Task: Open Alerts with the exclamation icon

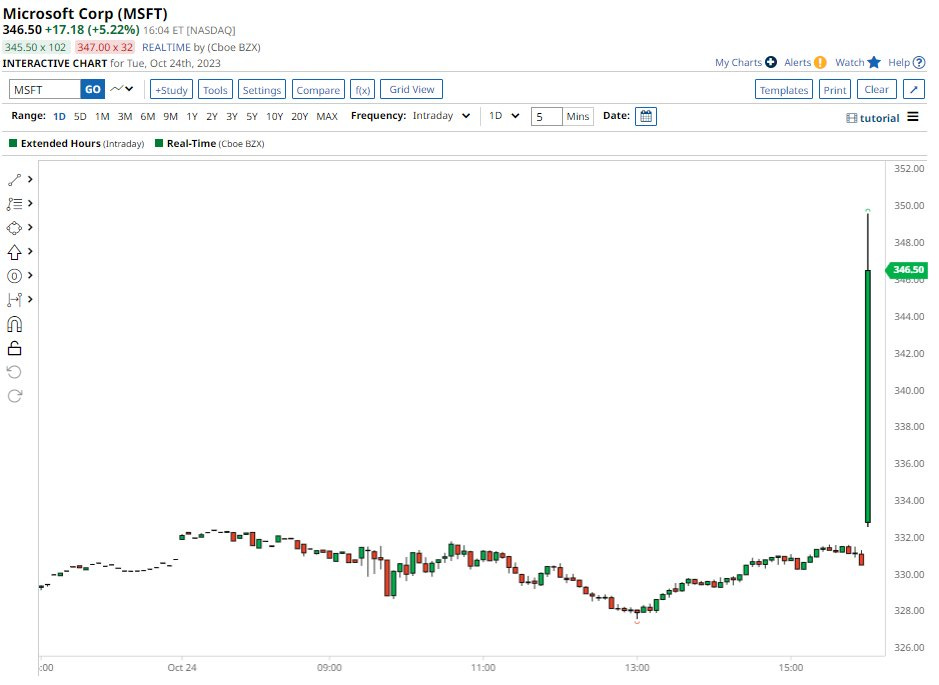Action: tap(820, 62)
